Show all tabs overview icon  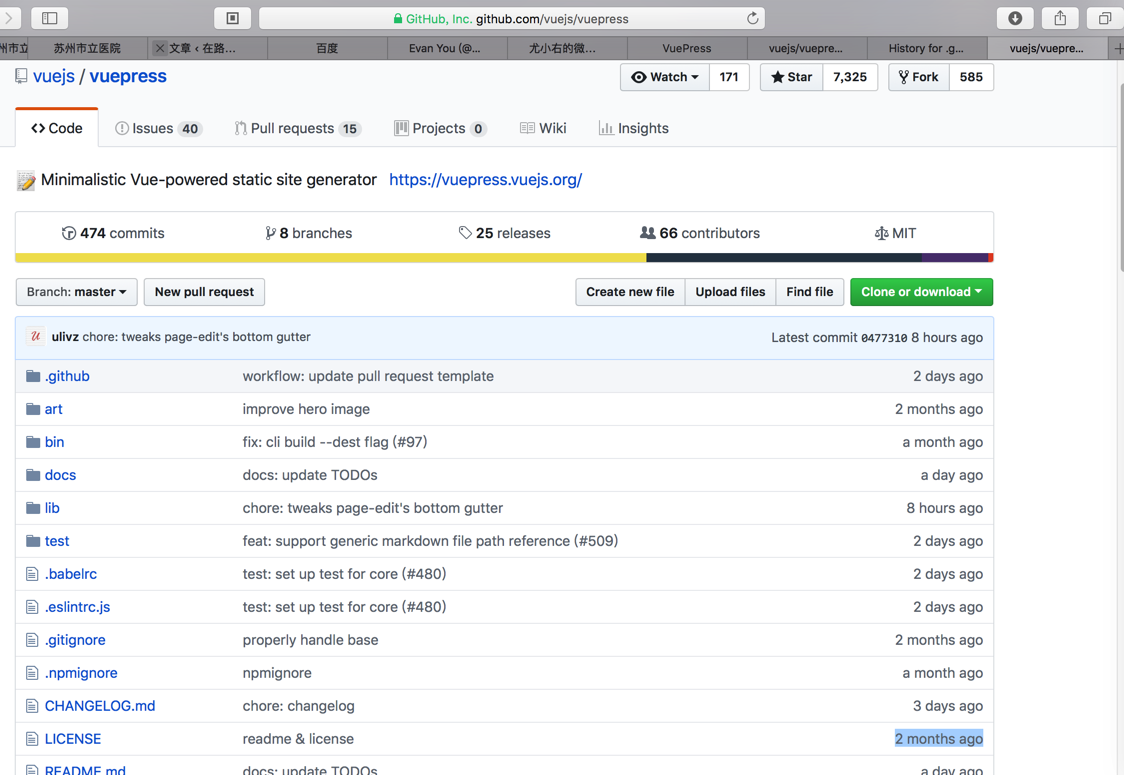click(x=1105, y=18)
